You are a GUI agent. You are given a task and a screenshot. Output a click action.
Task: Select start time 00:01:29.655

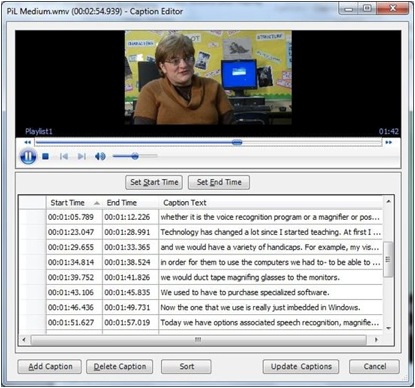point(74,247)
